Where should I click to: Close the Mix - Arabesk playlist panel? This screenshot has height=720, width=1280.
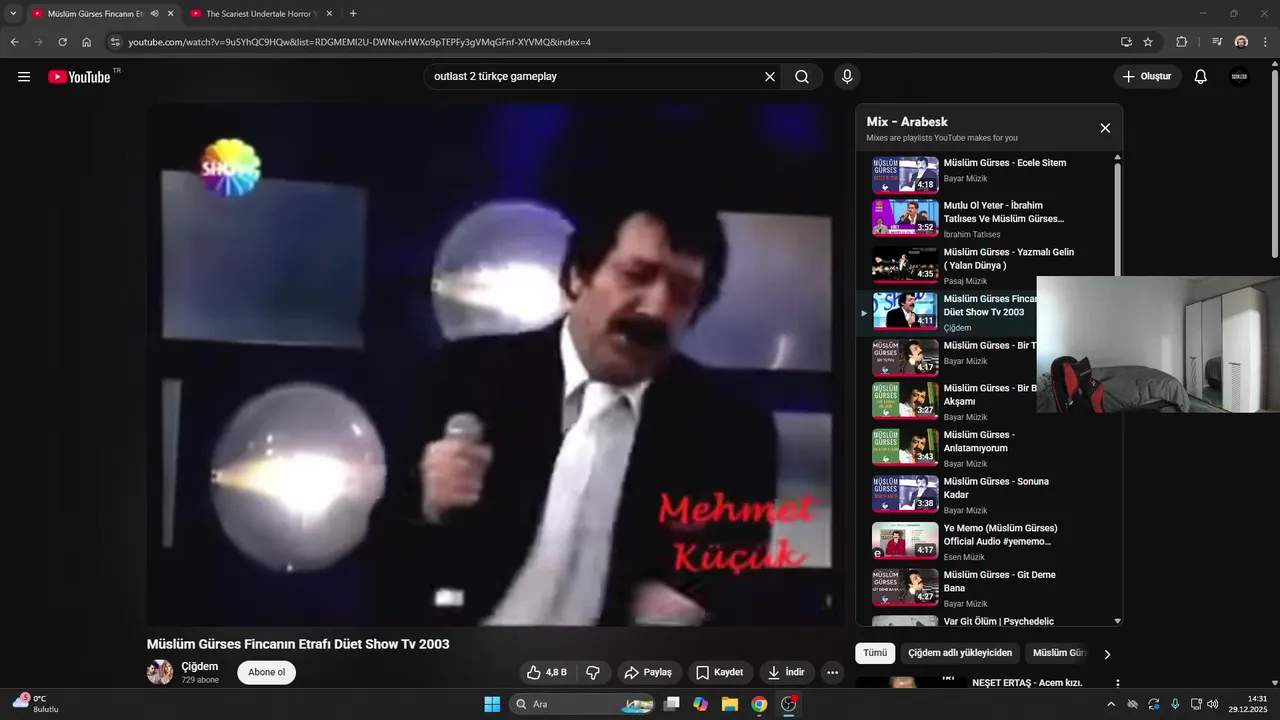(1105, 128)
